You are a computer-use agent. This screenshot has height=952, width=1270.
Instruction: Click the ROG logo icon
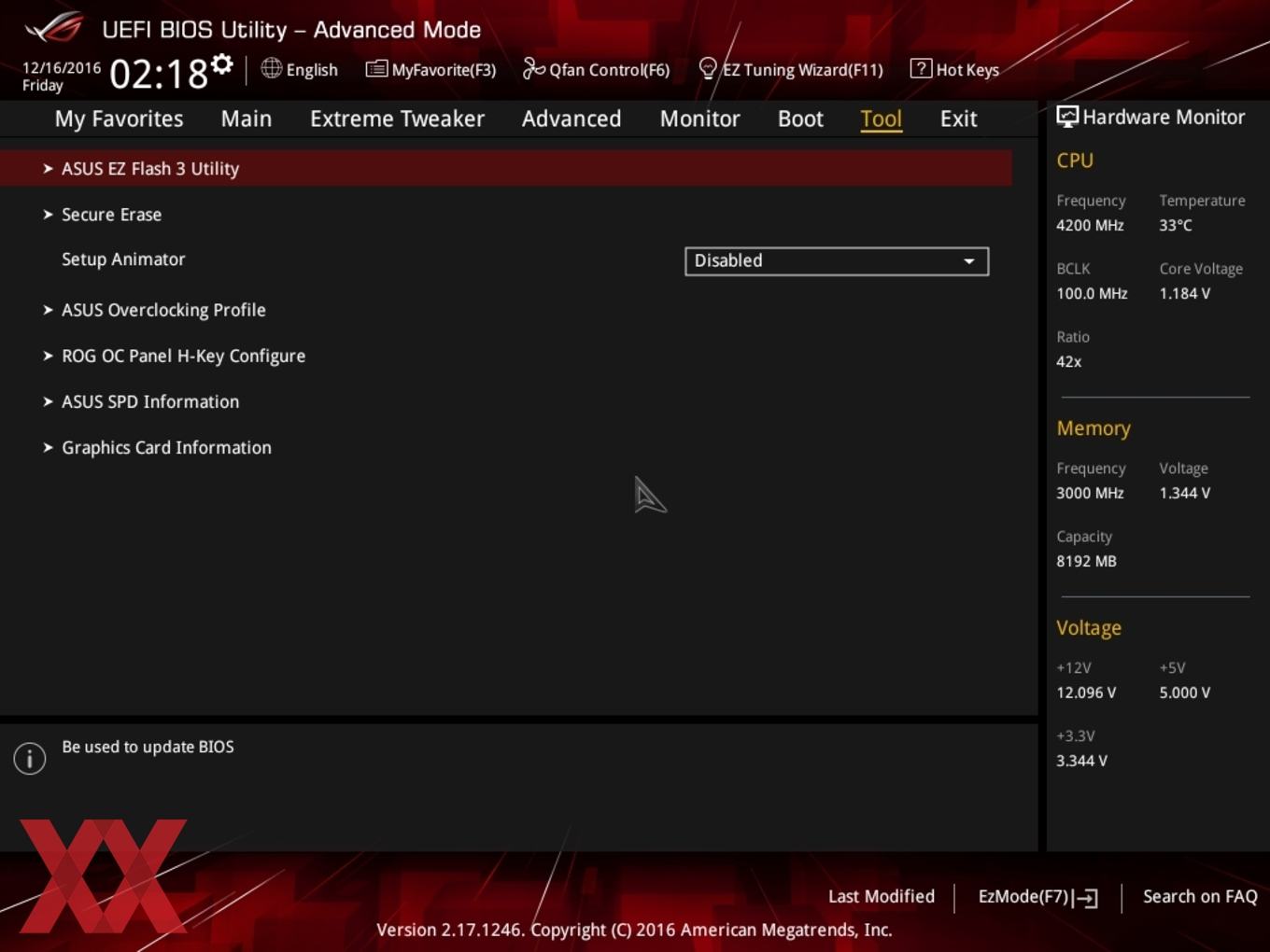54,27
